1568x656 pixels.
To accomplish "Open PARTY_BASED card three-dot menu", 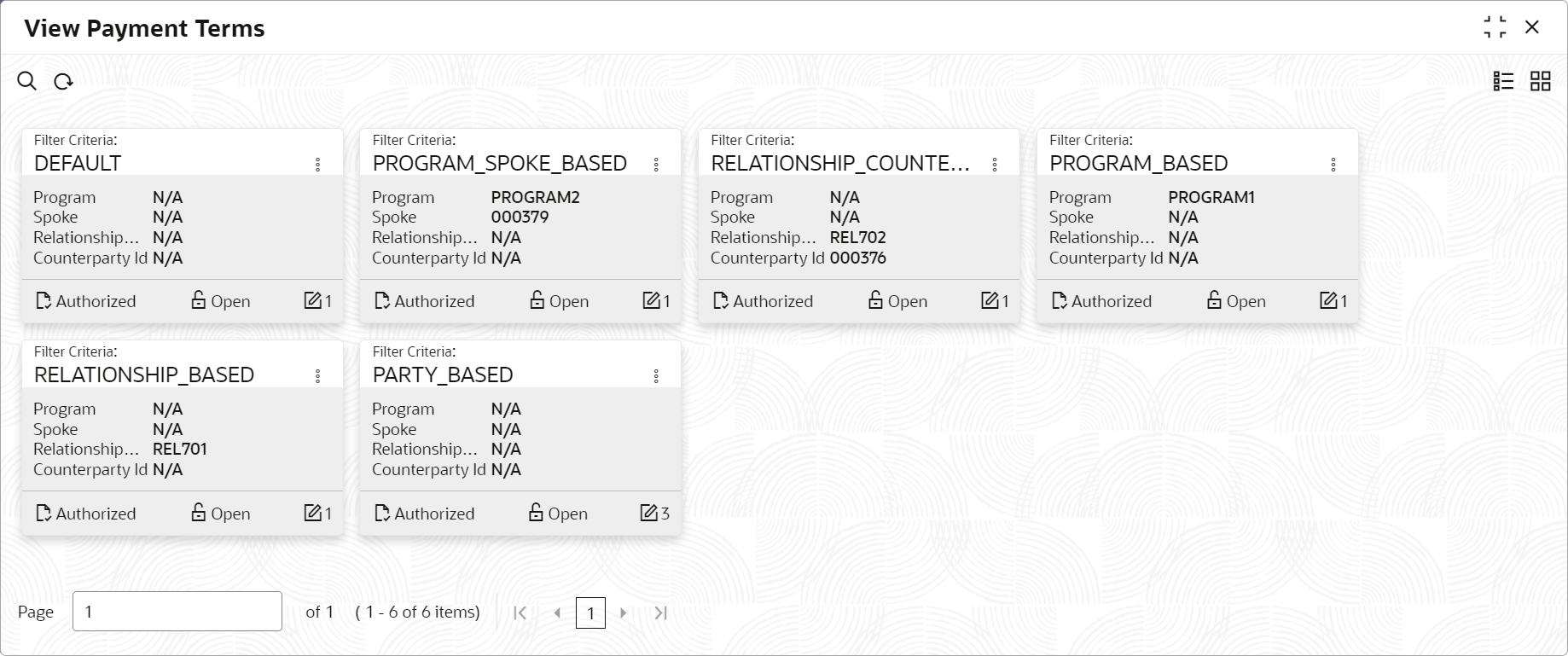I will (656, 376).
